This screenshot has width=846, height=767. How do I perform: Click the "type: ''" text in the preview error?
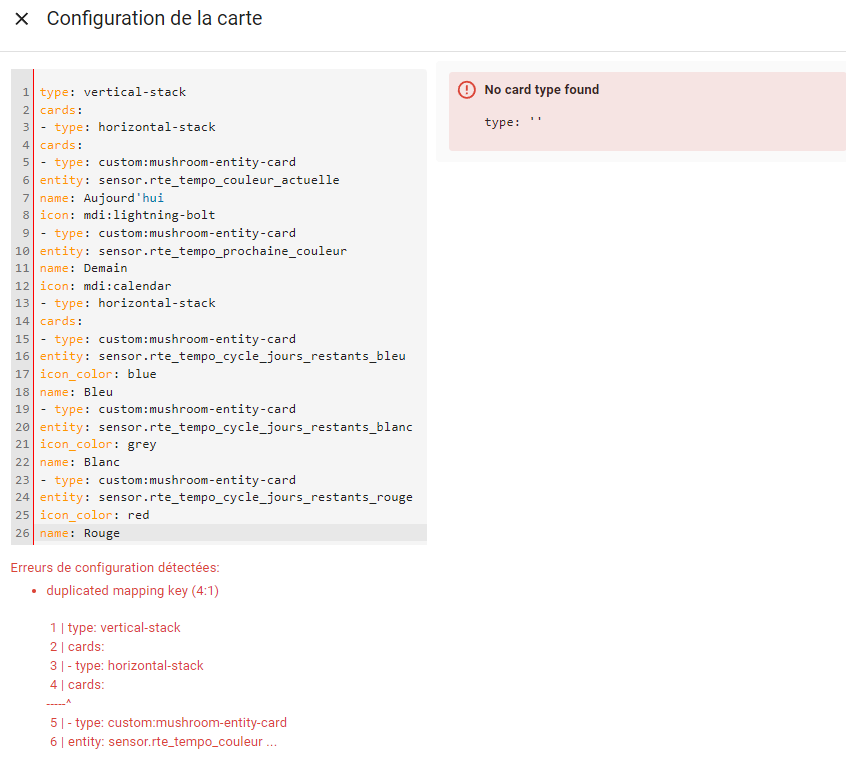click(512, 122)
